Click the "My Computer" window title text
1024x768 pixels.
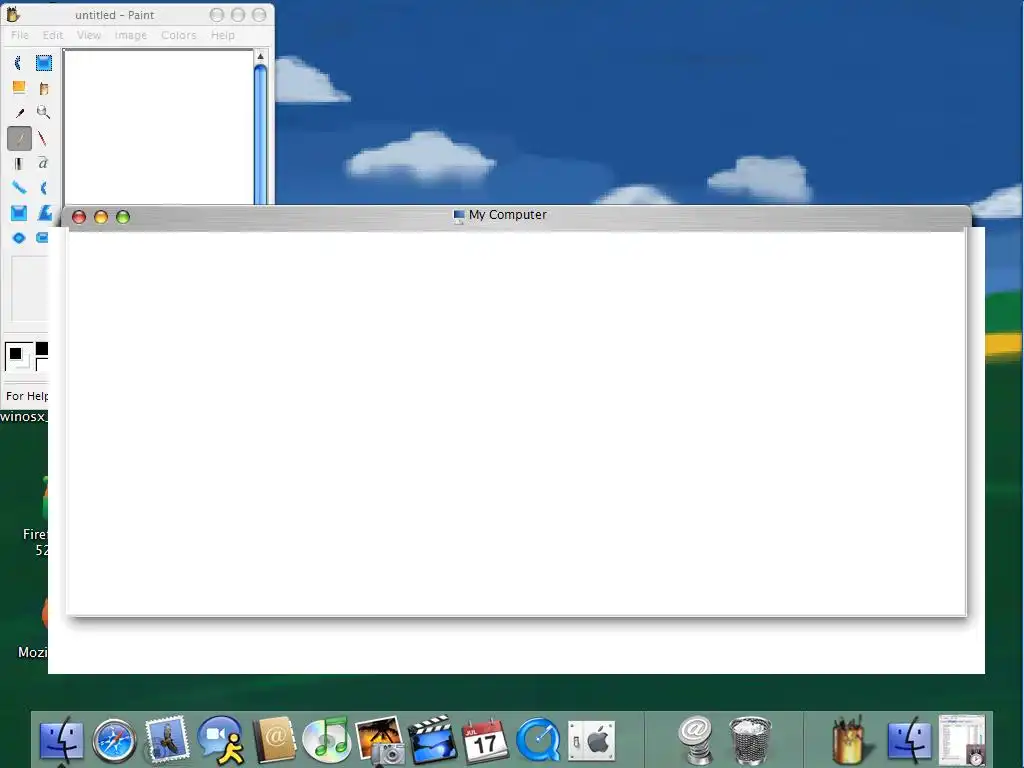pyautogui.click(x=507, y=215)
